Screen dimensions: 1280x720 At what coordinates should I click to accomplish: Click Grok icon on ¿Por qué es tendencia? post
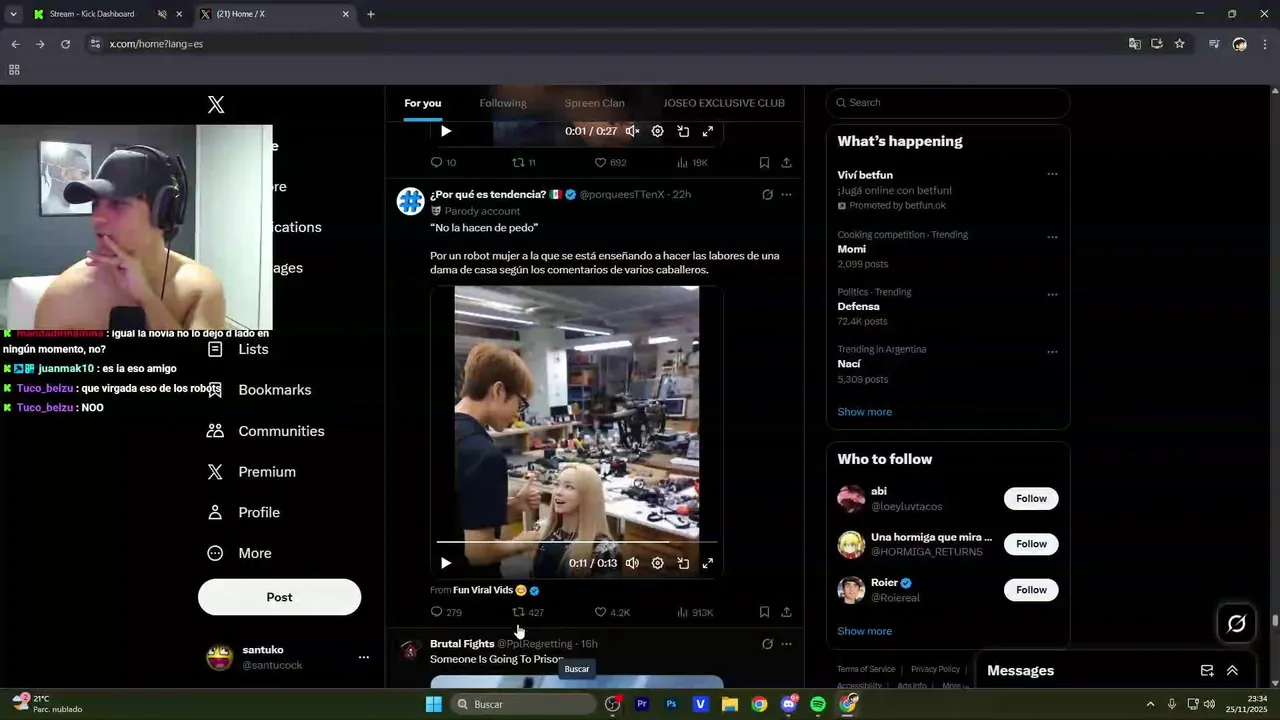767,195
